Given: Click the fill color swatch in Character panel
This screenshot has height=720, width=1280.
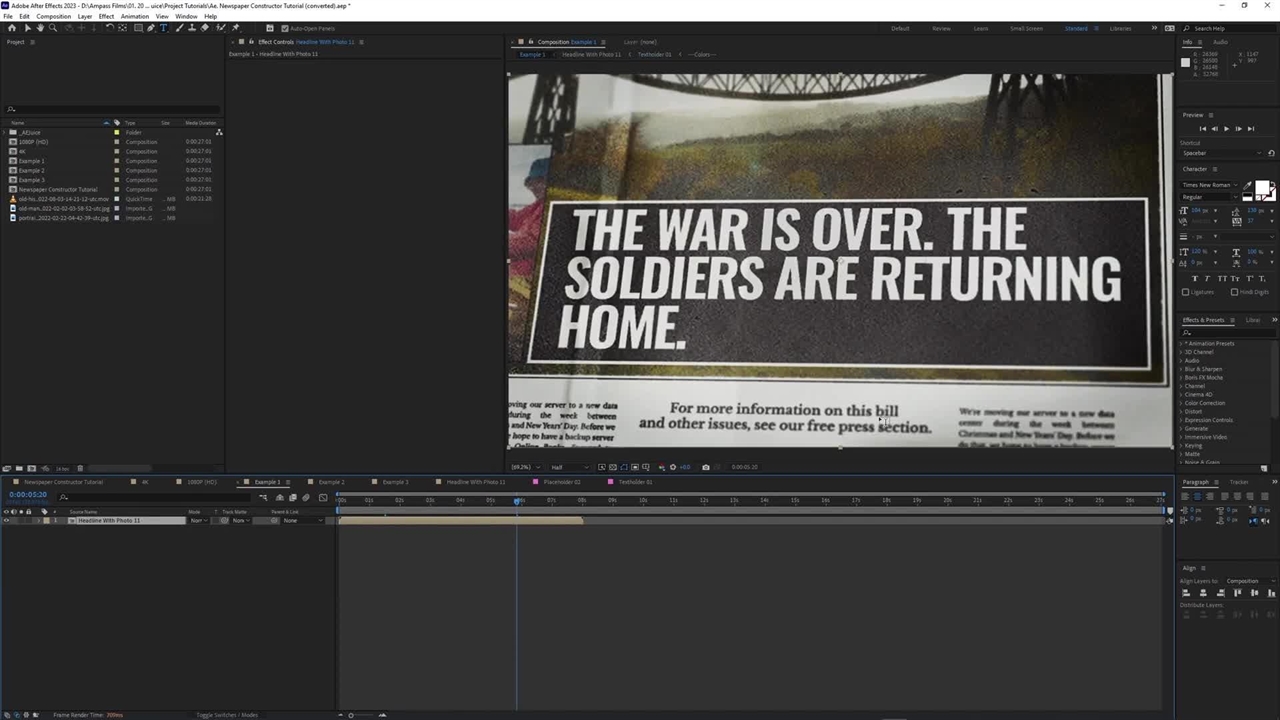Looking at the screenshot, I should (x=1262, y=189).
